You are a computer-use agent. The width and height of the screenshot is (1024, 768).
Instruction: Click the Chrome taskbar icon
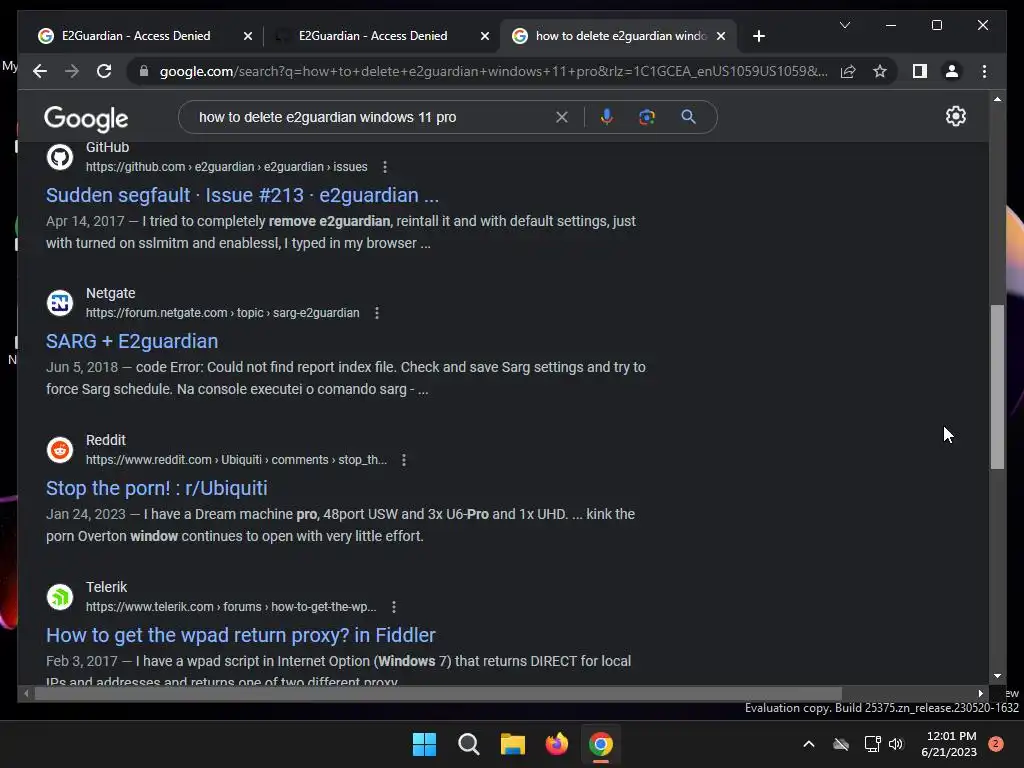[x=601, y=744]
